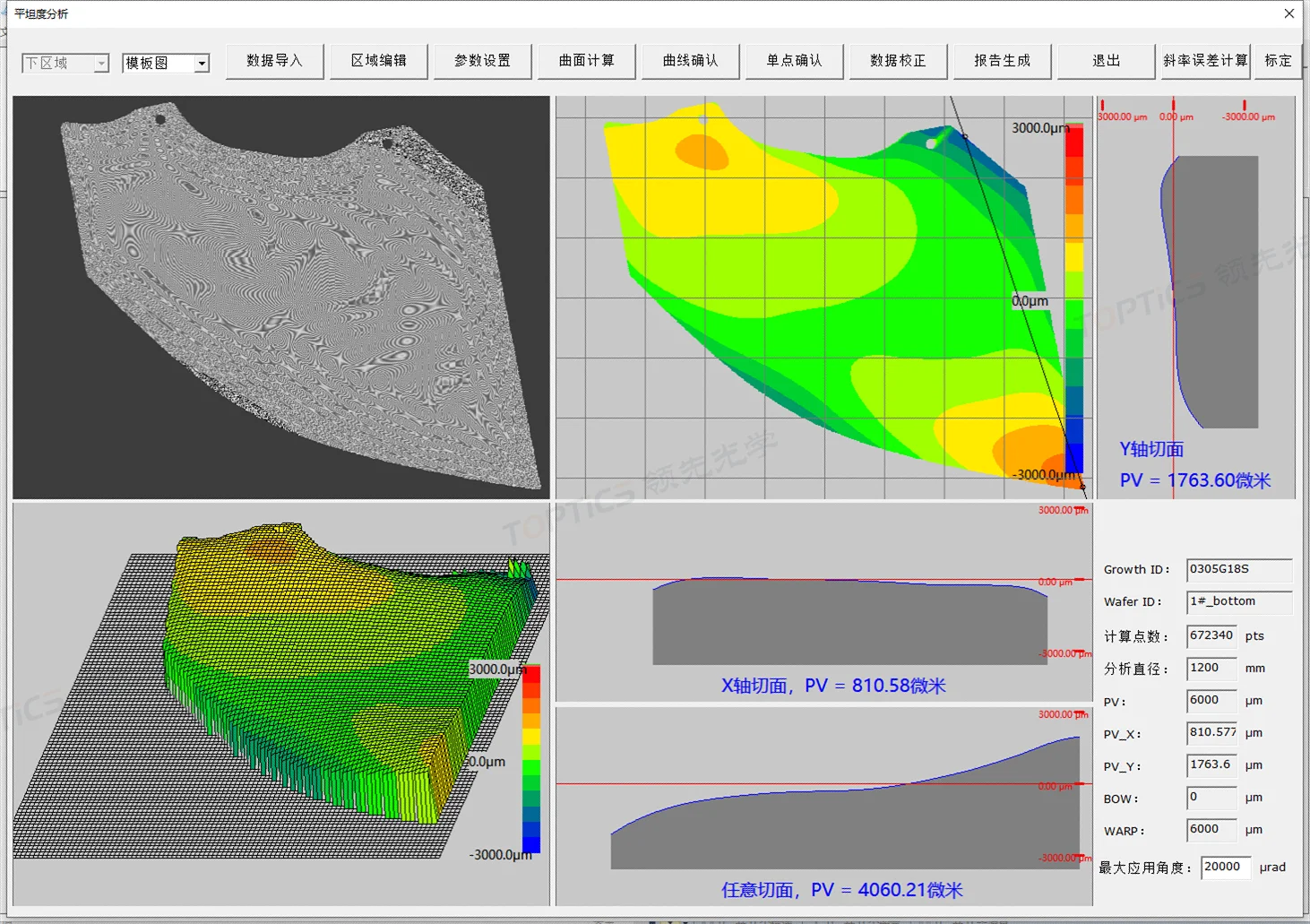Open 斜率误差计算 slope error calculation
1310x924 pixels.
click(x=1206, y=61)
